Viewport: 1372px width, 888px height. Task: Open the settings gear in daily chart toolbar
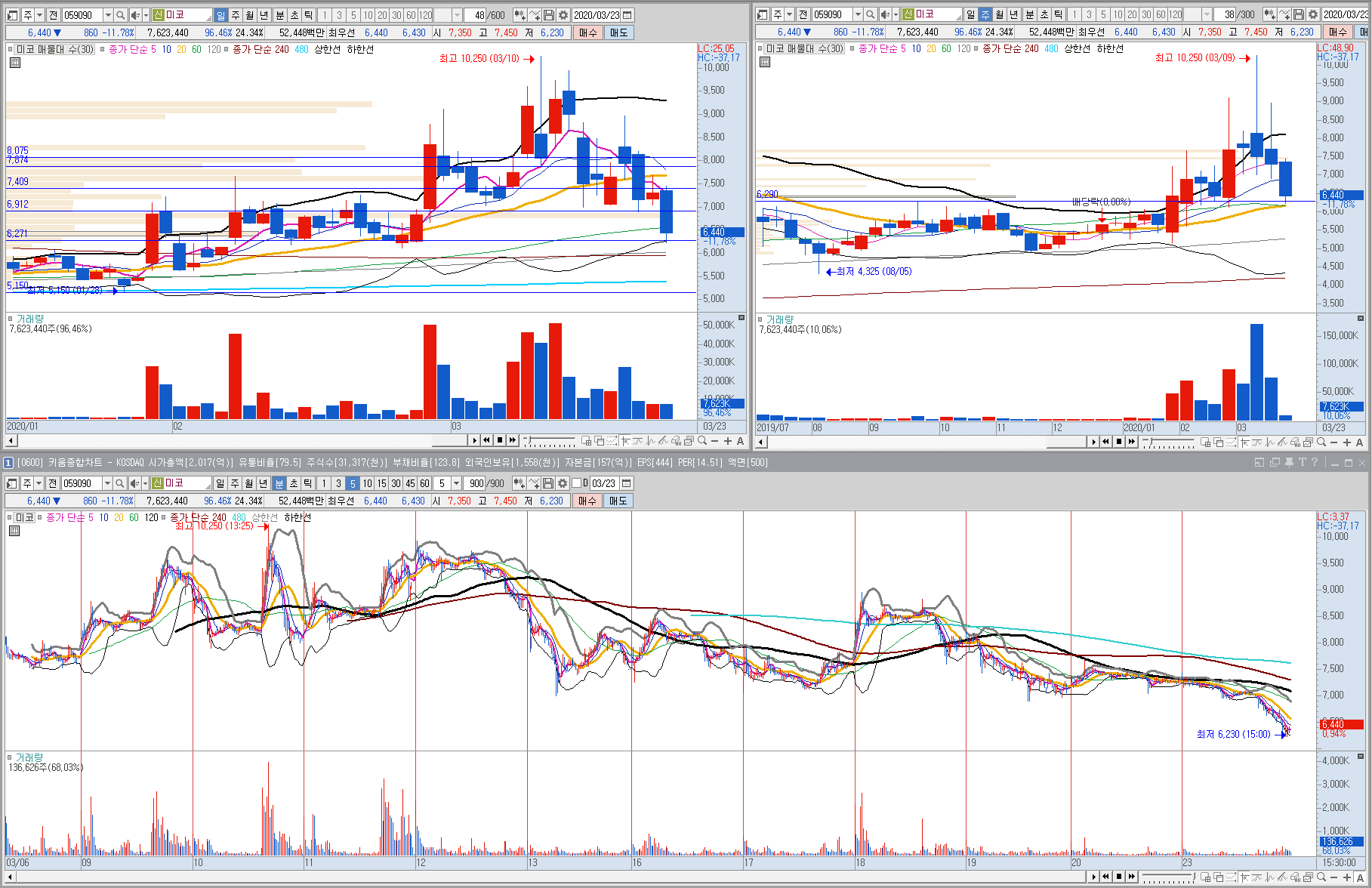[563, 15]
